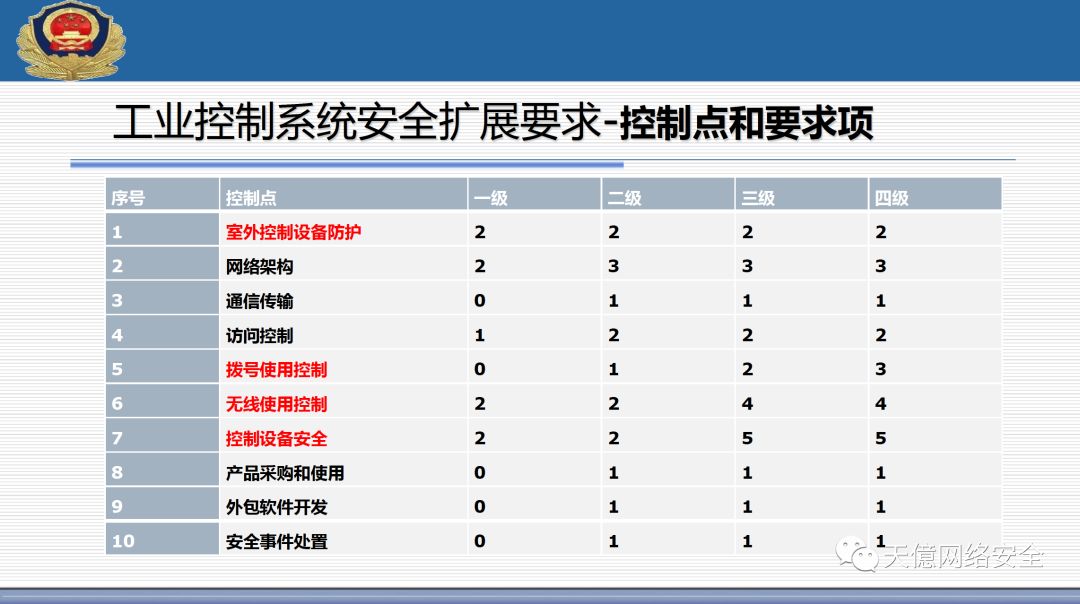Click the 一级 value 0 for 产品采购和使用

480,472
